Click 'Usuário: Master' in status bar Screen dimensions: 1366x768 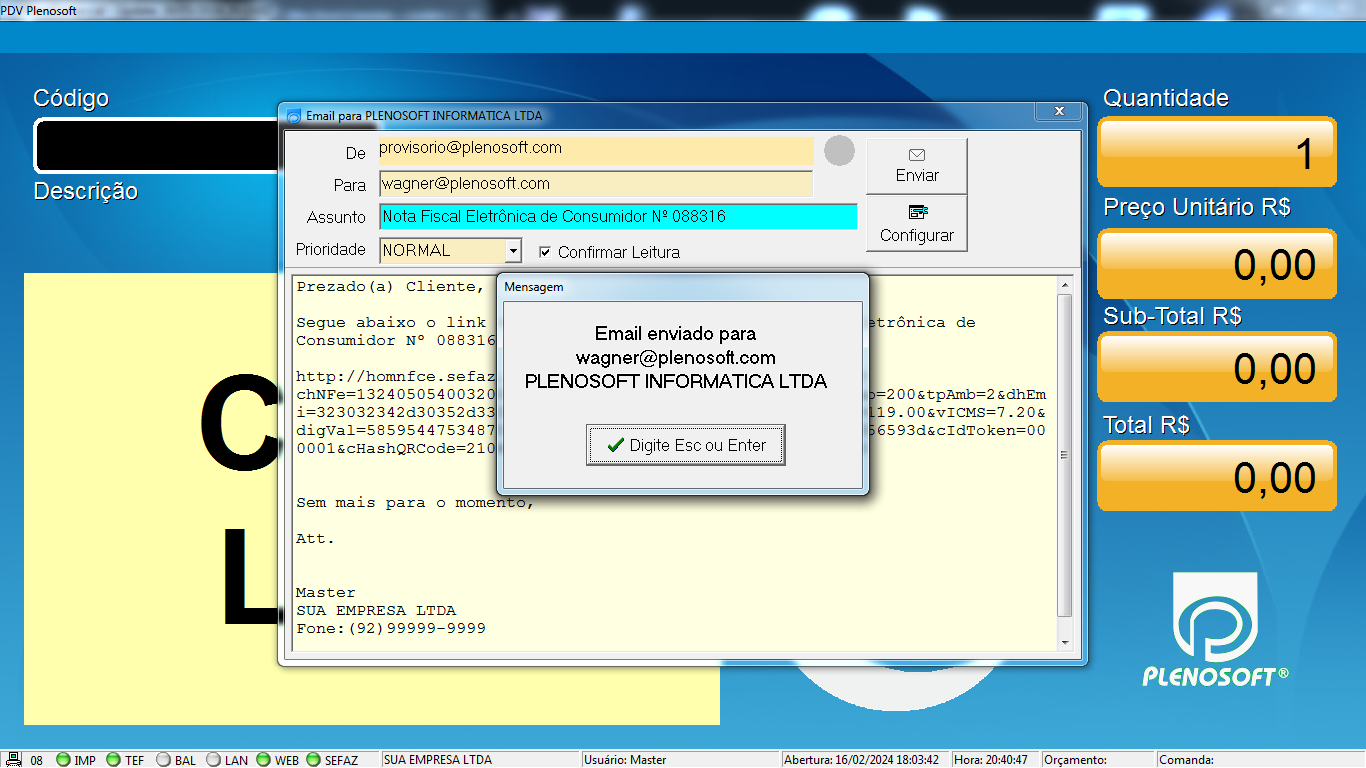pos(626,760)
